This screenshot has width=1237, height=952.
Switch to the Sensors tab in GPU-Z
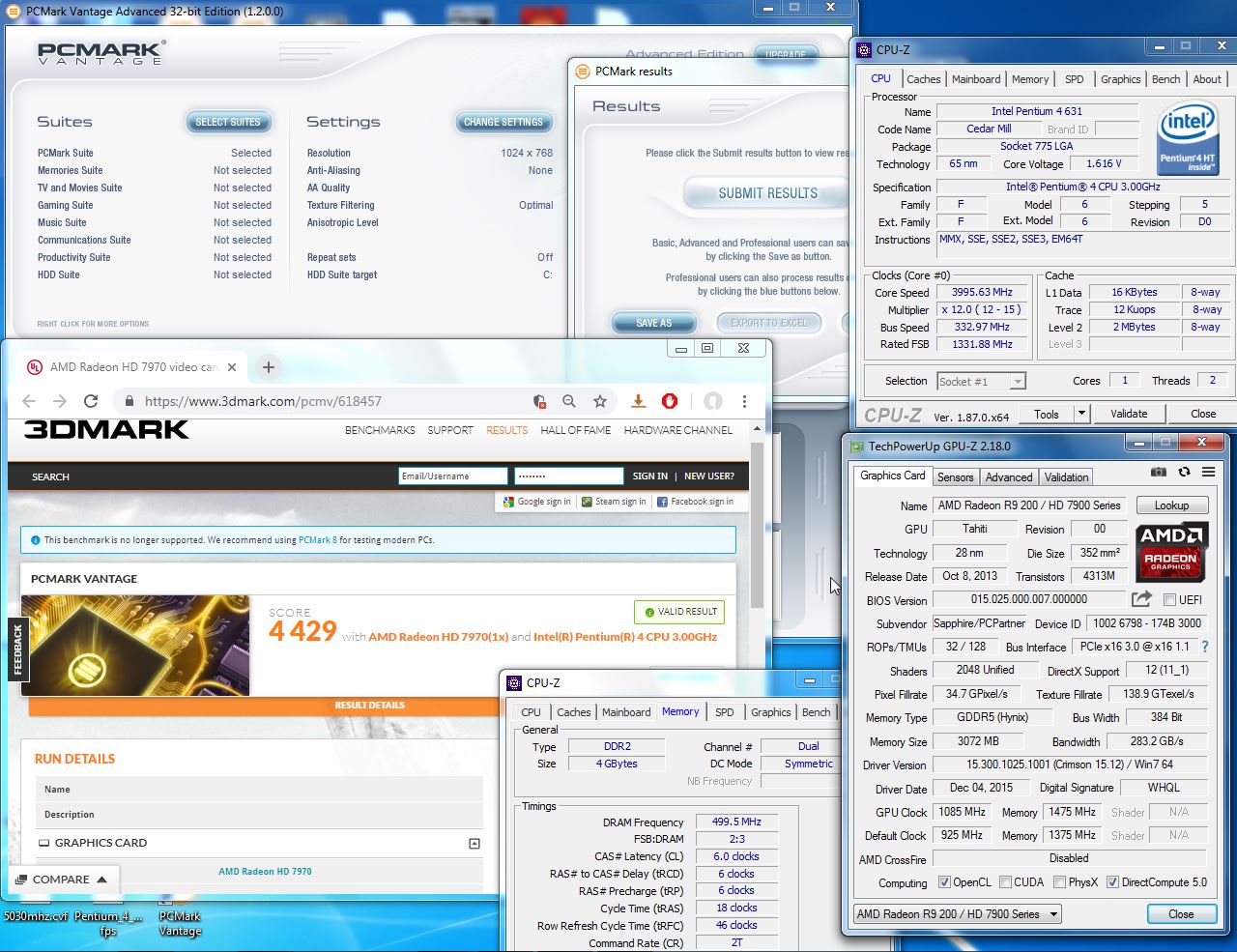(x=955, y=476)
